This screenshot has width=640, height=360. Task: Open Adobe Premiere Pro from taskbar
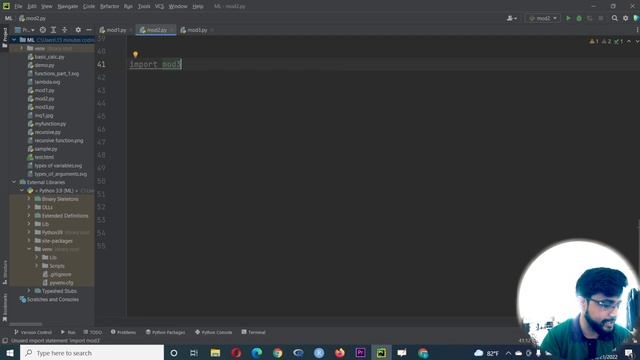click(x=360, y=353)
